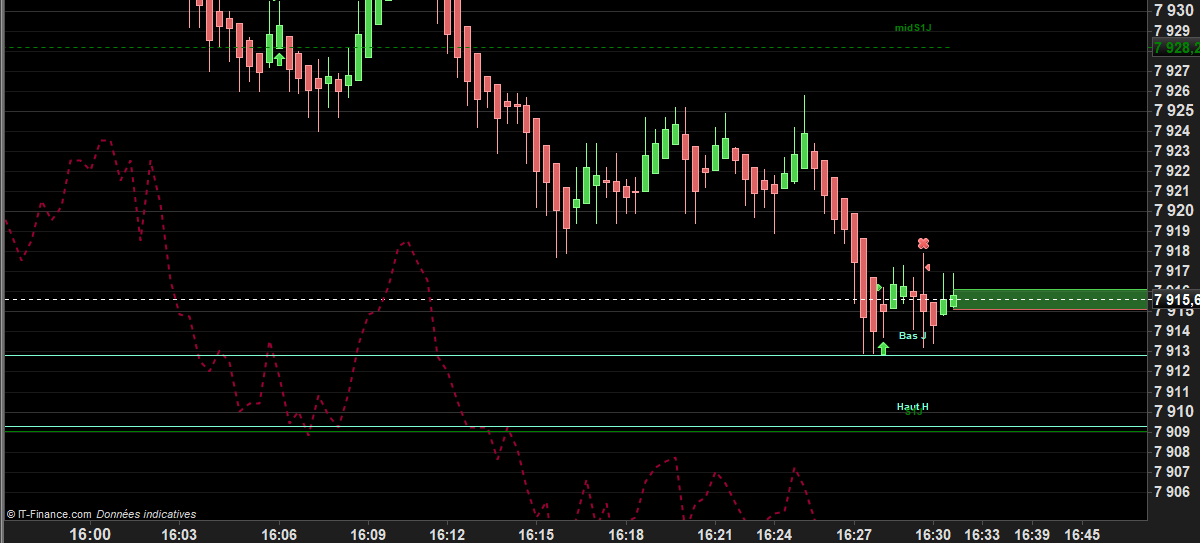Viewport: 1200px width, 543px height.
Task: Click the 16:27 time axis label
Action: (854, 534)
